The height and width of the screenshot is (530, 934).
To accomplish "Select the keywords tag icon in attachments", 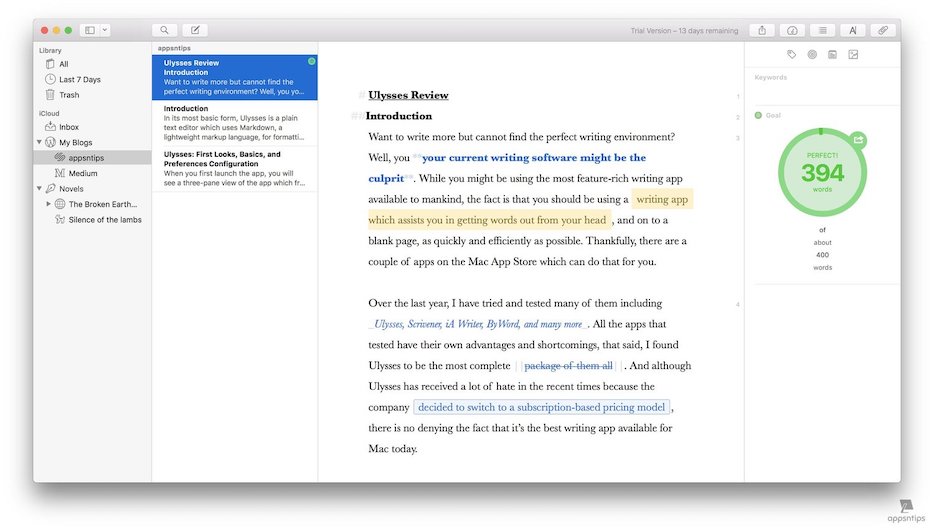I will coord(792,55).
